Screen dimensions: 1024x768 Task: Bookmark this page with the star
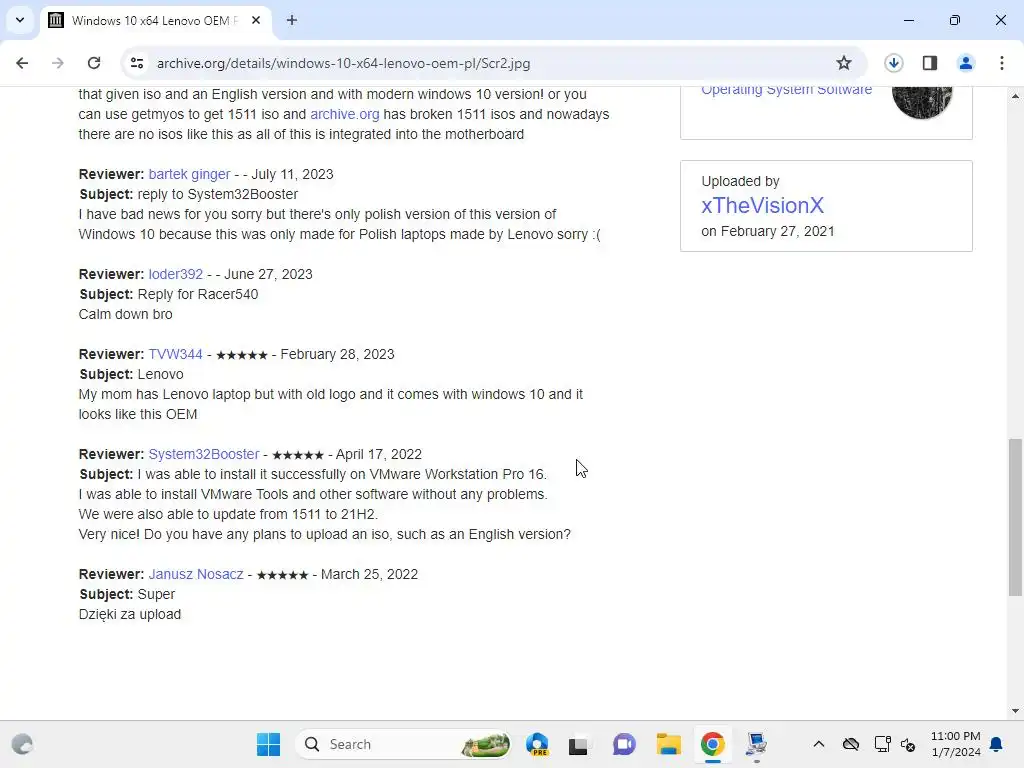(844, 63)
